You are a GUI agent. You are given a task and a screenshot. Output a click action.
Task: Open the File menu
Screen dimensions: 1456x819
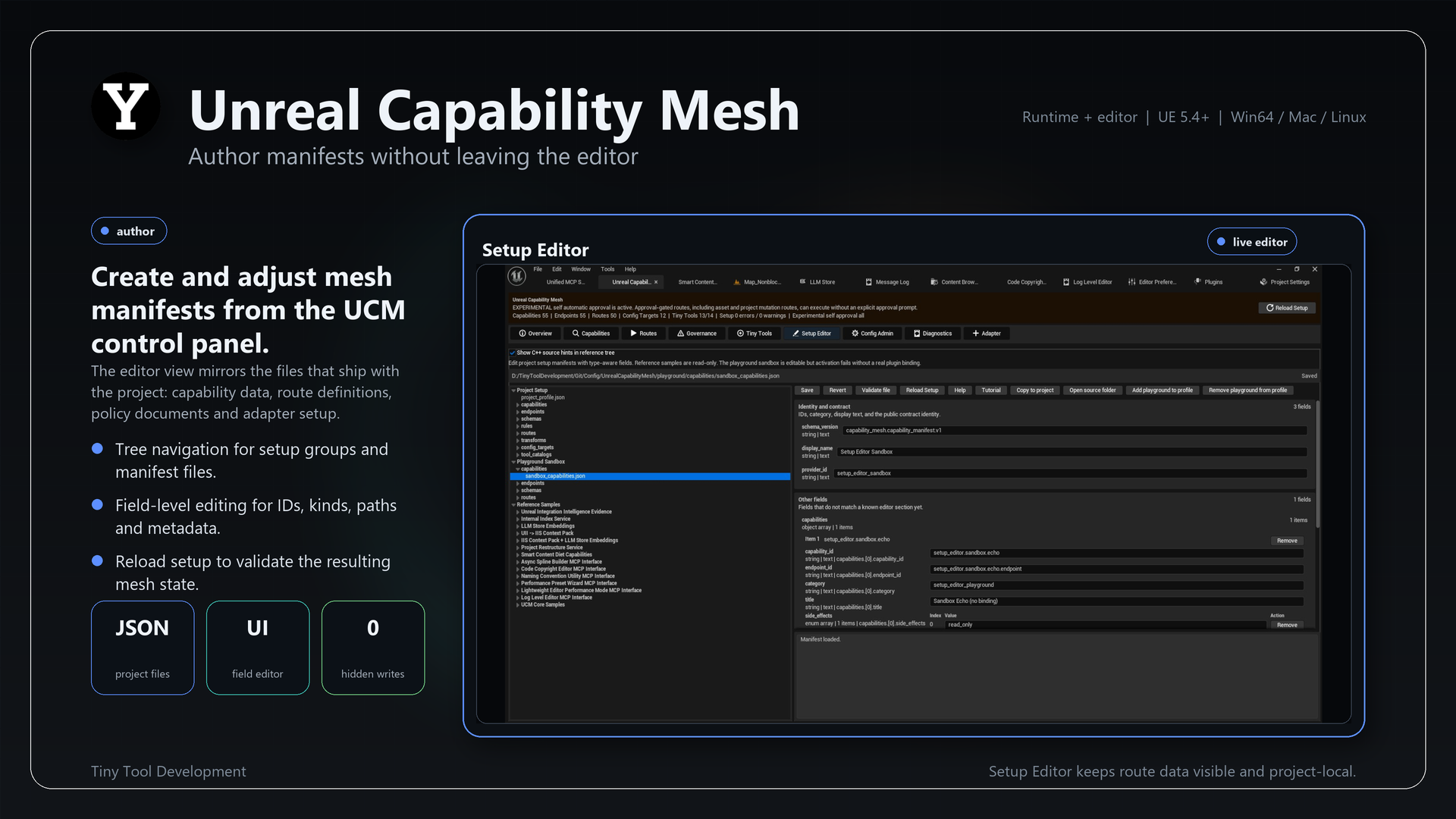[538, 269]
